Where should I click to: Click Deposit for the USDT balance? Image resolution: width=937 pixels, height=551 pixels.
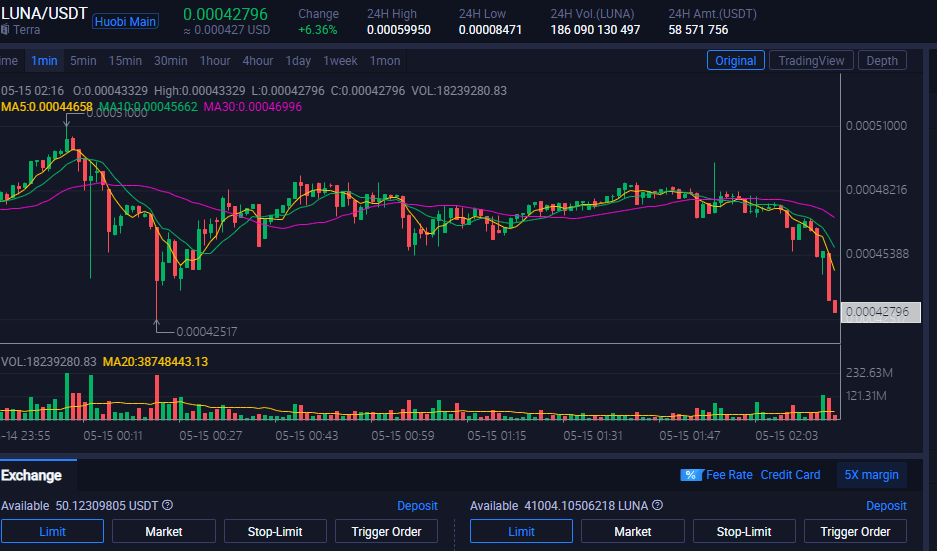pyautogui.click(x=417, y=506)
